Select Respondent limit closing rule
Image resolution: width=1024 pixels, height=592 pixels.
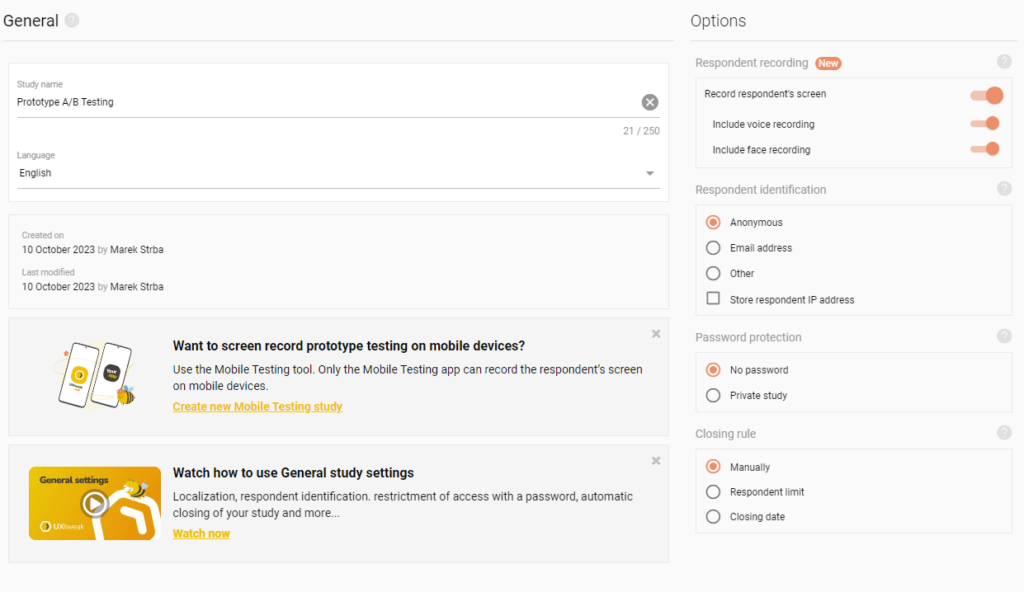pos(713,492)
